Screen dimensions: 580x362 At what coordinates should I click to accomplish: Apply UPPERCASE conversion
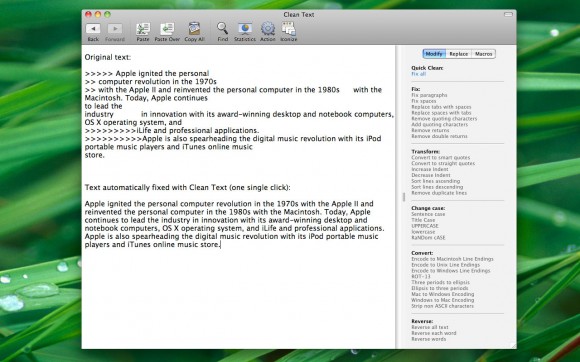coord(425,226)
